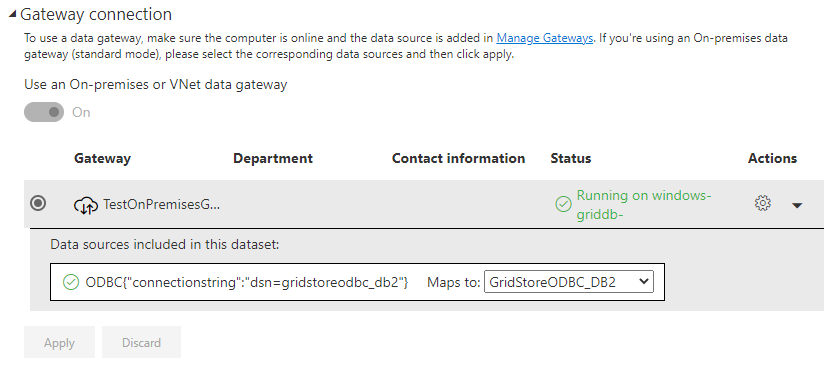Click the Contact information column header

click(459, 158)
